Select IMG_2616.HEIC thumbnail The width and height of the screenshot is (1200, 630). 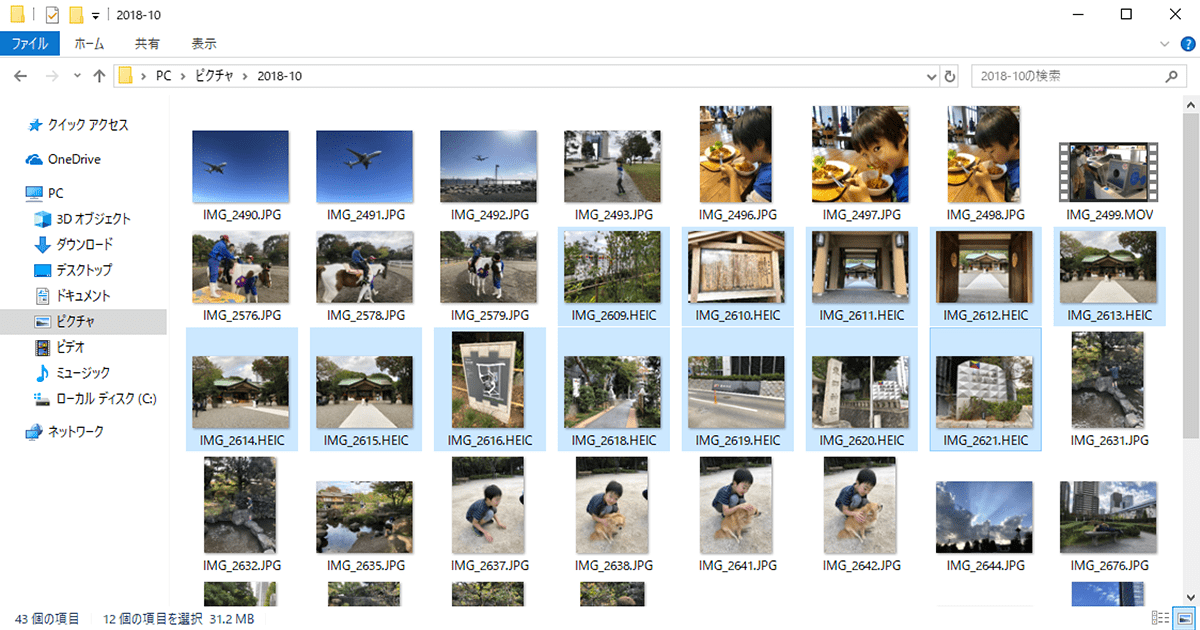click(488, 381)
